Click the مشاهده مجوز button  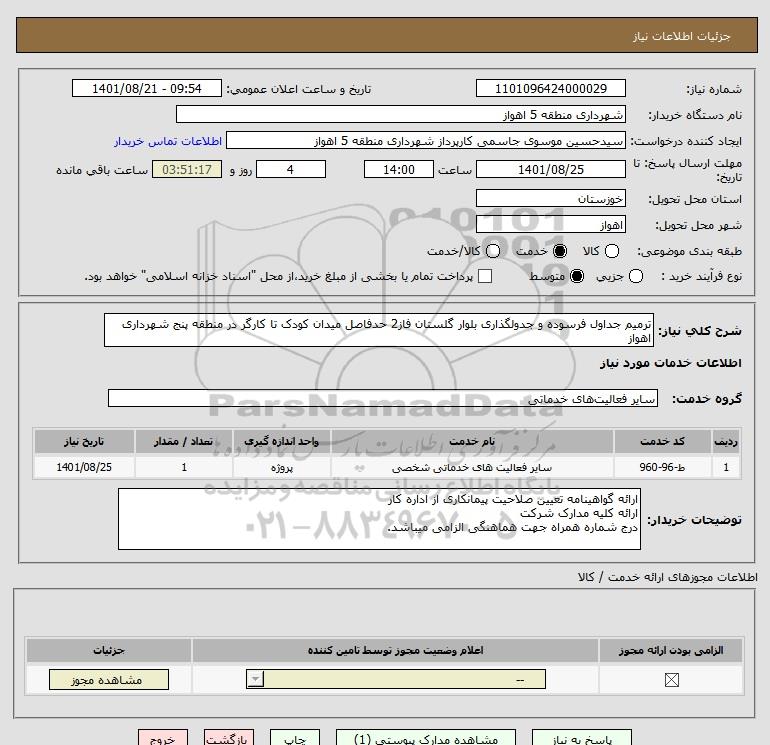(109, 679)
